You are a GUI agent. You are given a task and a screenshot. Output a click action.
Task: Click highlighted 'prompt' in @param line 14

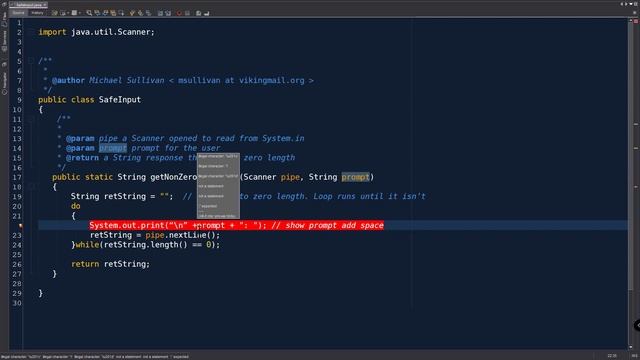[x=113, y=148]
